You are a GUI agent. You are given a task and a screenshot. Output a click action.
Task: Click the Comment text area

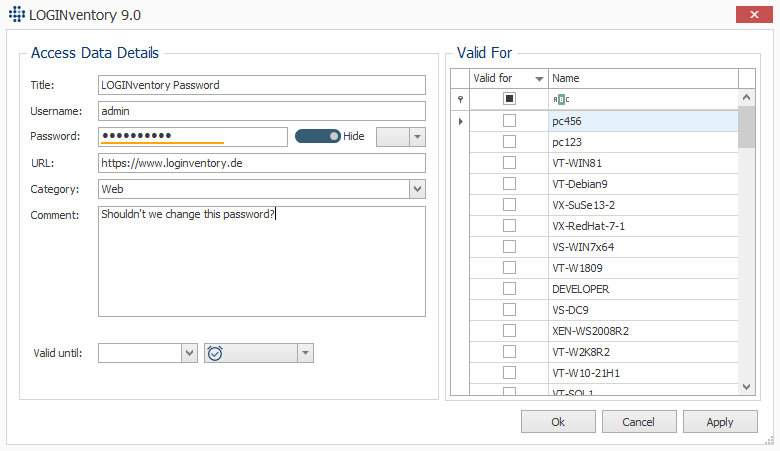(262, 262)
